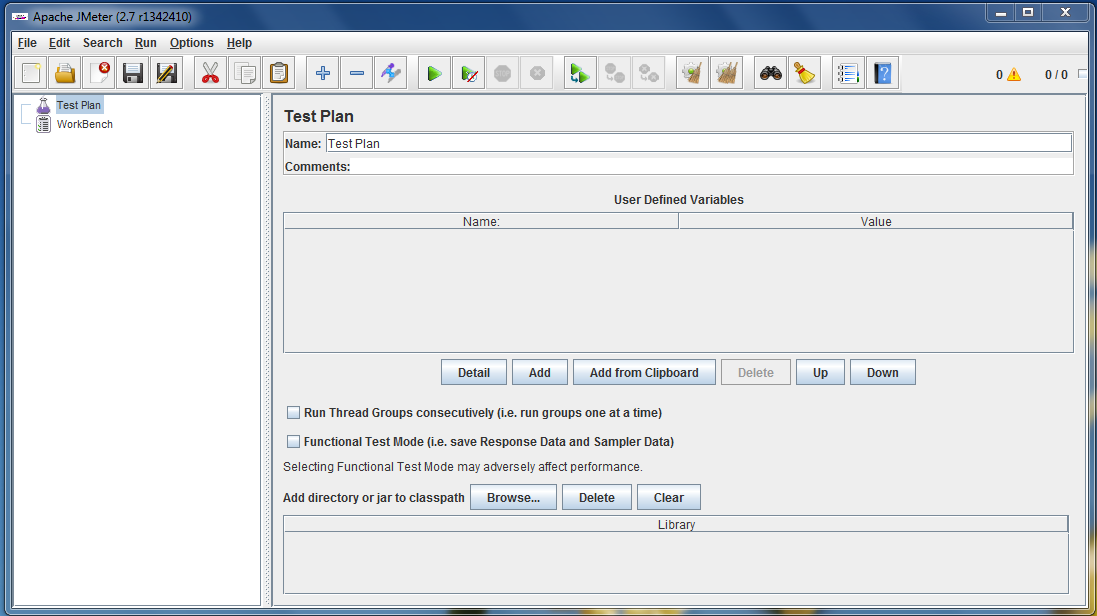Select the Start no pauses debug run icon
This screenshot has width=1097, height=616.
[467, 72]
